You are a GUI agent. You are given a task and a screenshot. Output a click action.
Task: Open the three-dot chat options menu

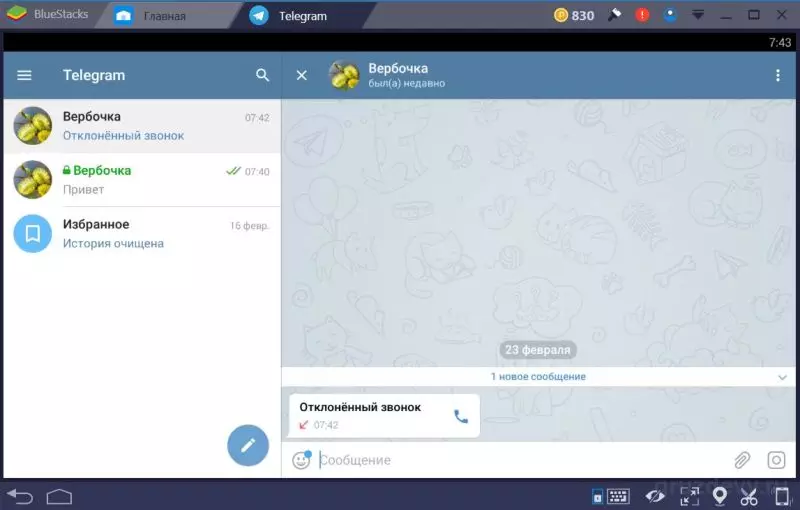(778, 75)
